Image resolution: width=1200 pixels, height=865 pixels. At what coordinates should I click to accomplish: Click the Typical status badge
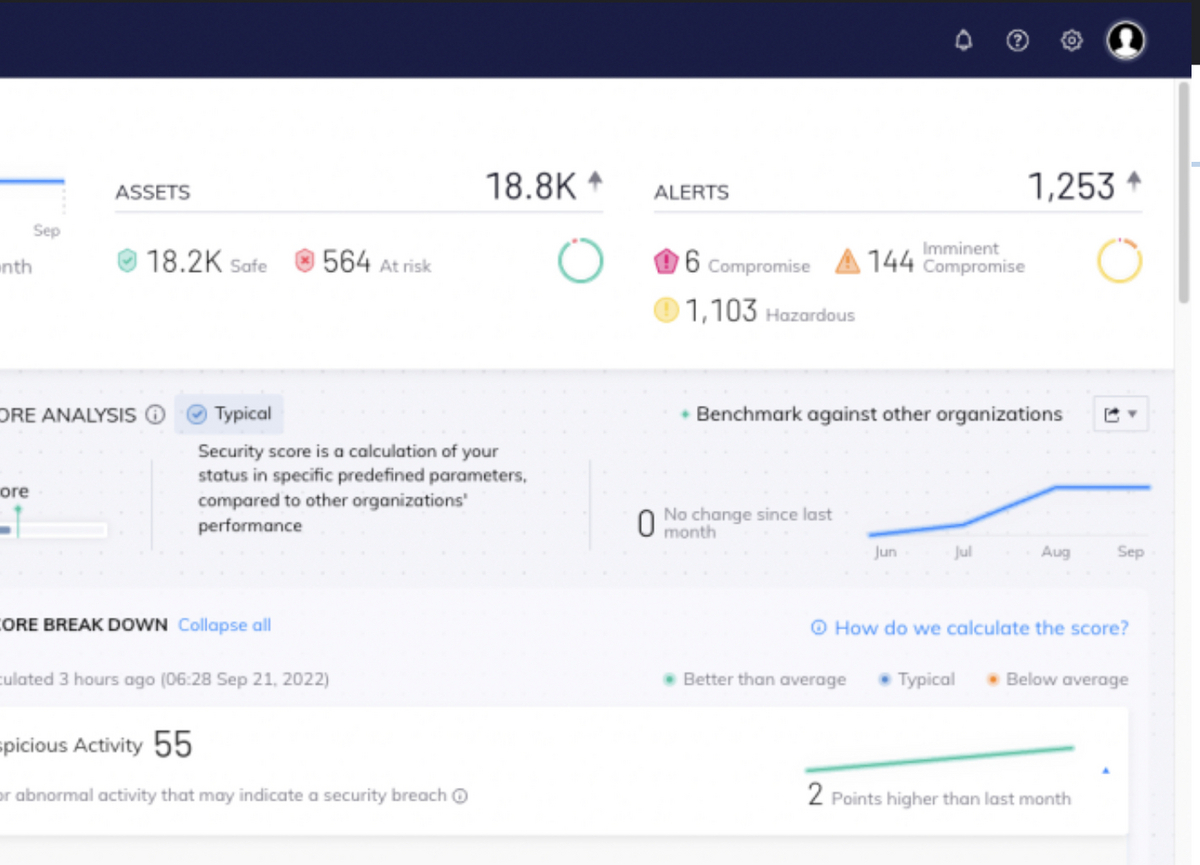point(230,414)
